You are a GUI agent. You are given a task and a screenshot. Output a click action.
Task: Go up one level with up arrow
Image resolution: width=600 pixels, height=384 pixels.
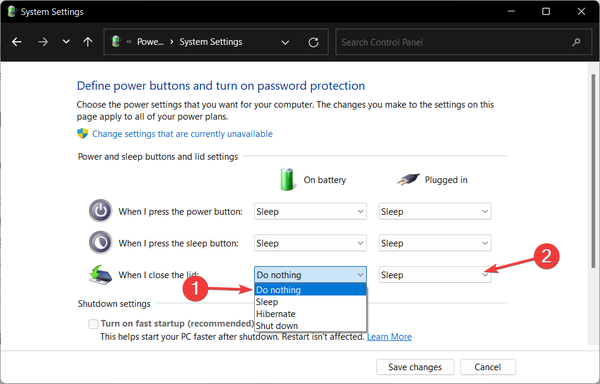pyautogui.click(x=88, y=42)
